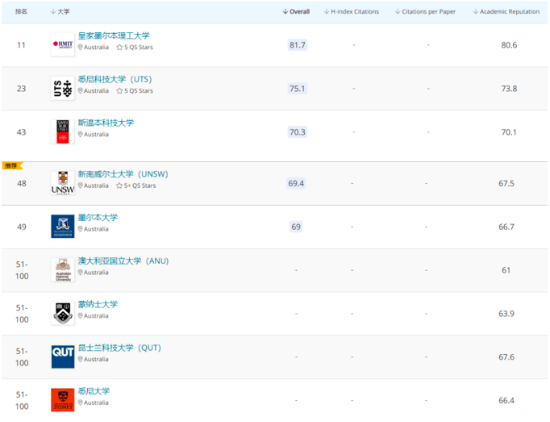The image size is (550, 422).
Task: Click the Australia location under UNSW
Action: tap(93, 186)
